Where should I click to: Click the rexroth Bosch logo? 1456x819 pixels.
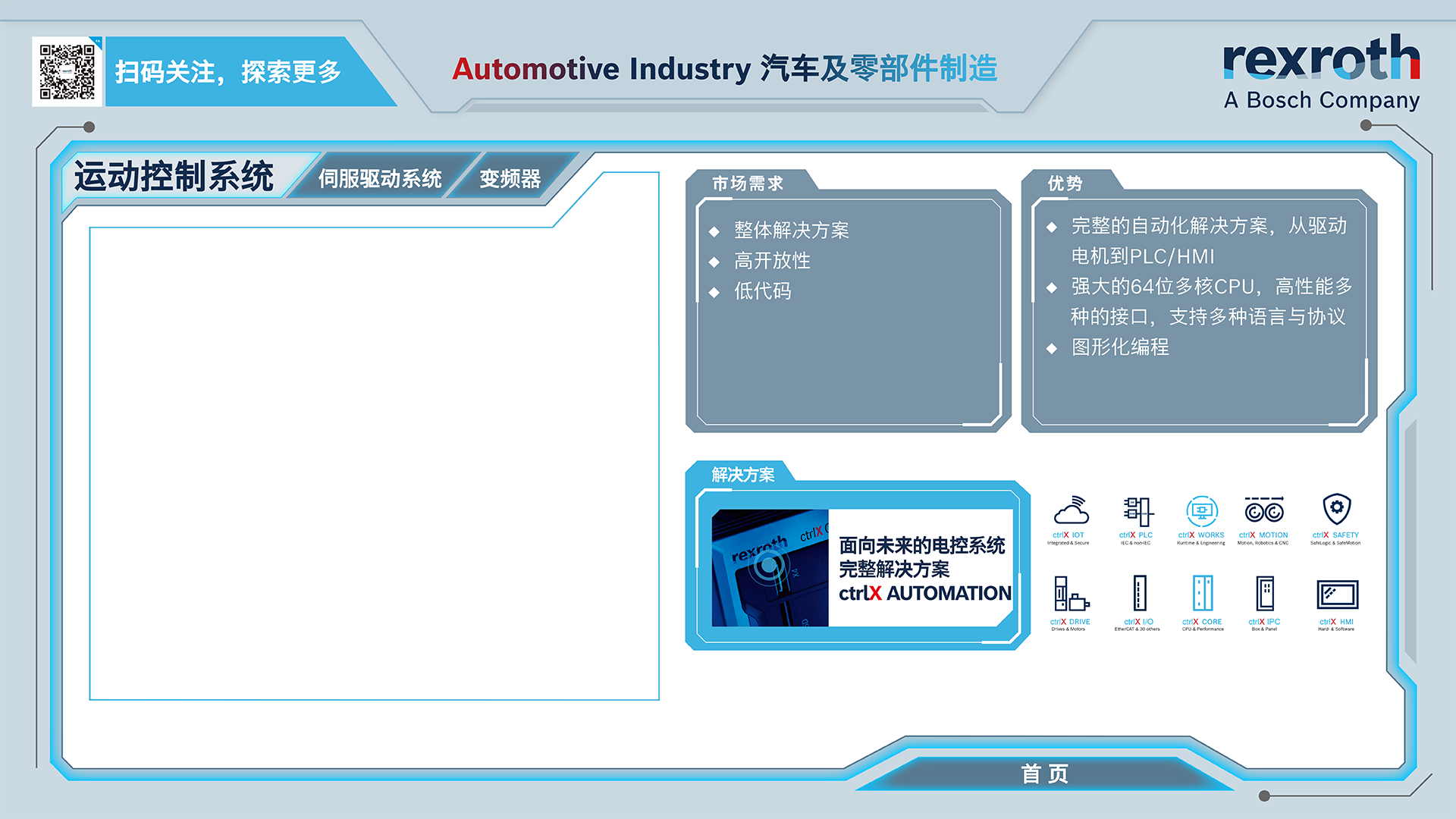point(1321,74)
